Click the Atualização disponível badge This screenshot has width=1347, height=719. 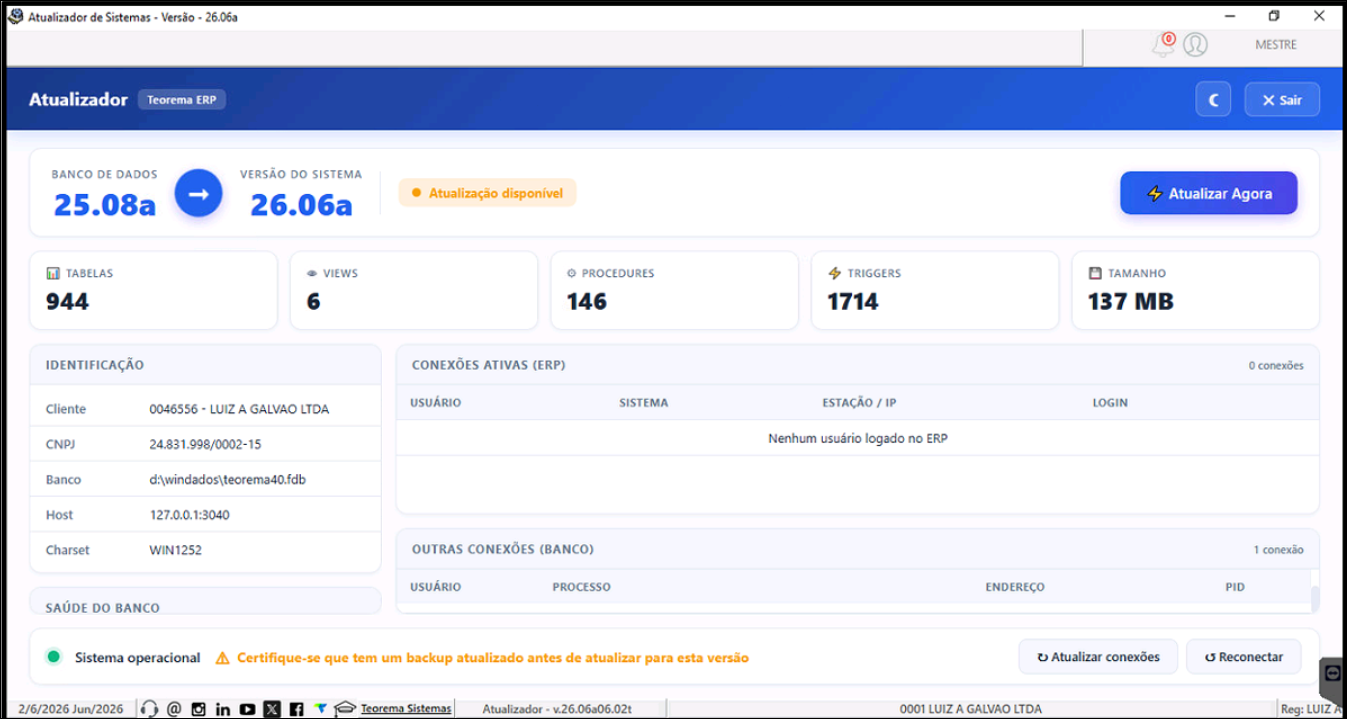click(487, 193)
